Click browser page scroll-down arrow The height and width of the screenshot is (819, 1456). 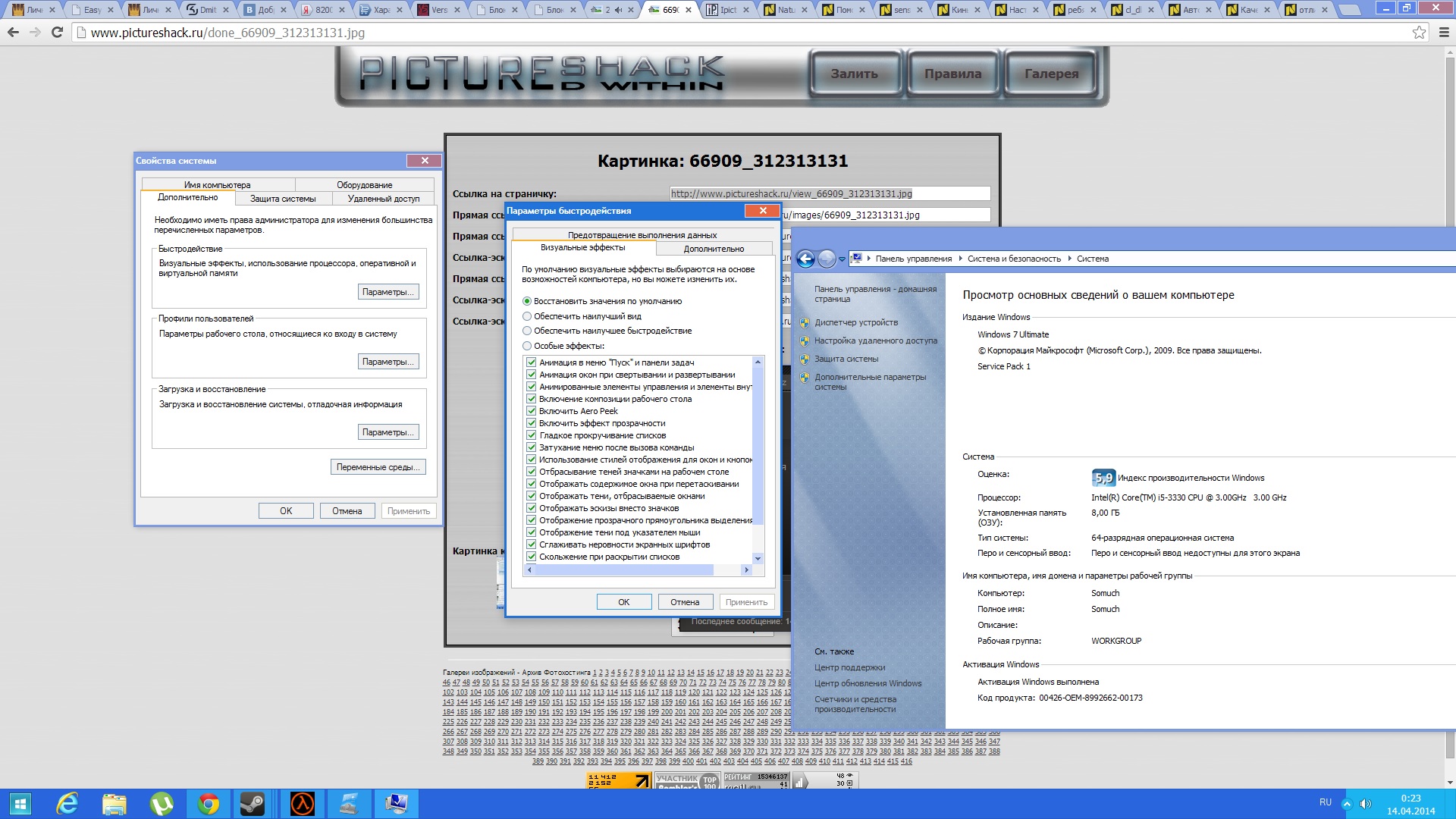click(1450, 783)
